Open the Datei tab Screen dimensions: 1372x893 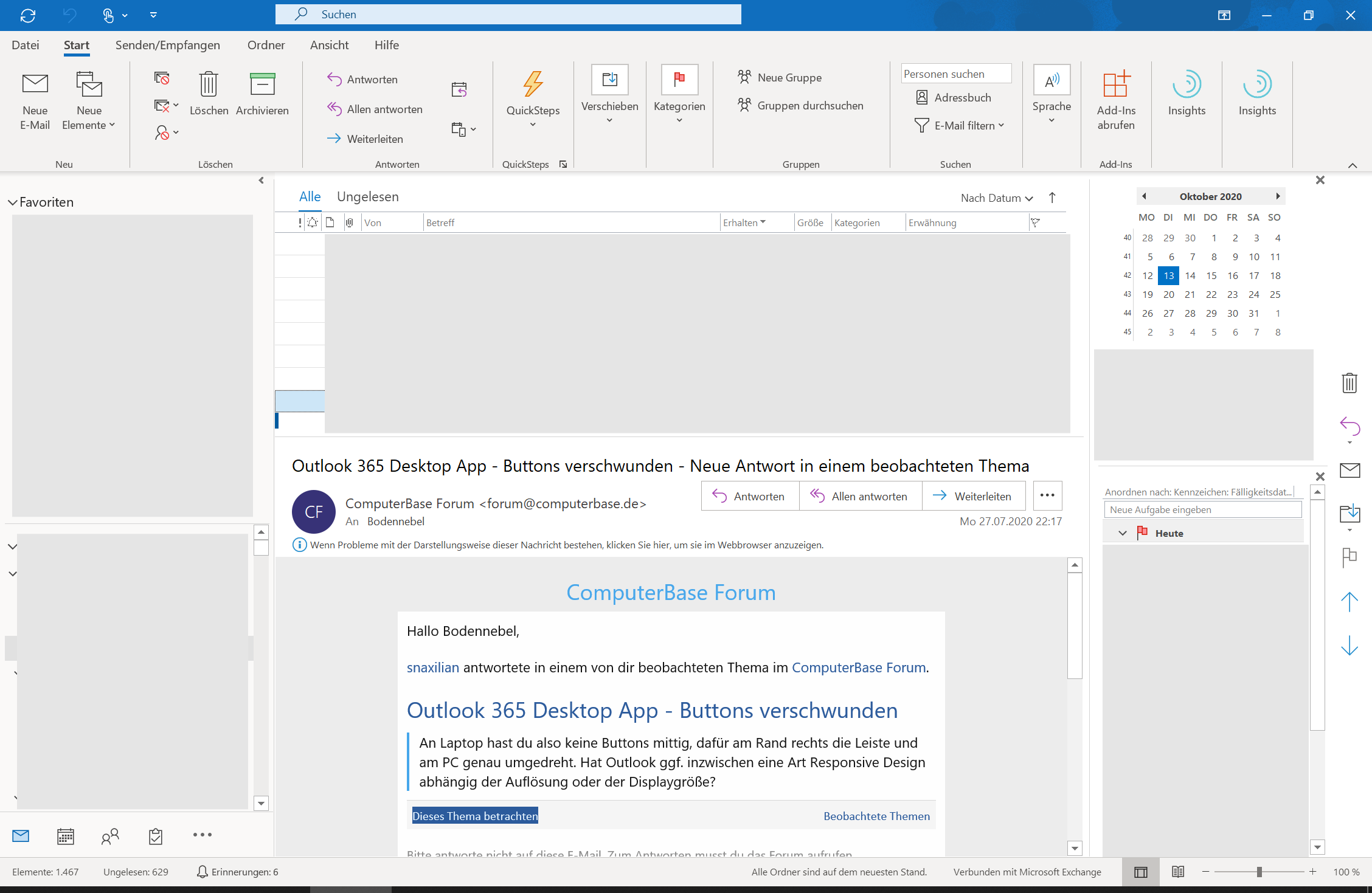click(26, 45)
